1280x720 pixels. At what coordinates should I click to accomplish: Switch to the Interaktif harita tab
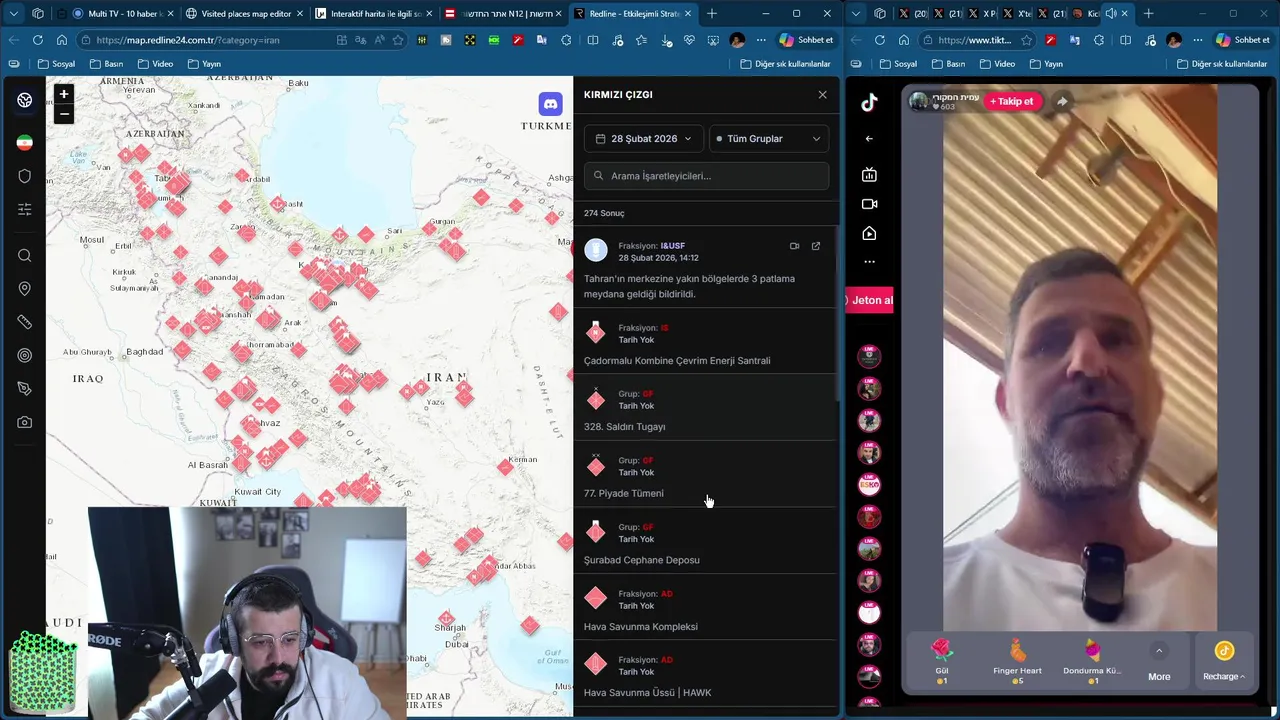(374, 14)
